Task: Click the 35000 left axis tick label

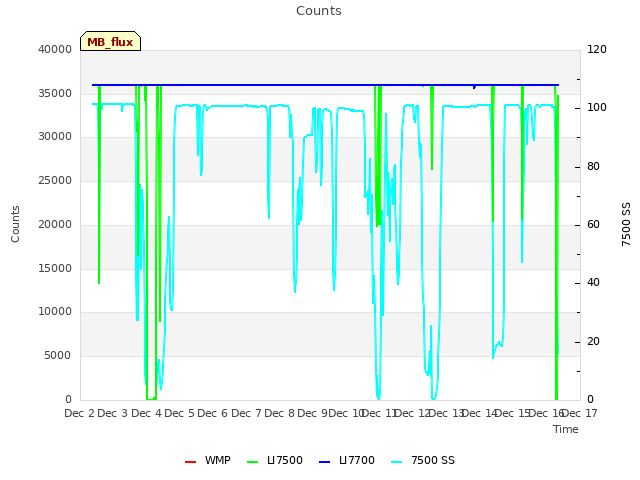Action: (55, 93)
